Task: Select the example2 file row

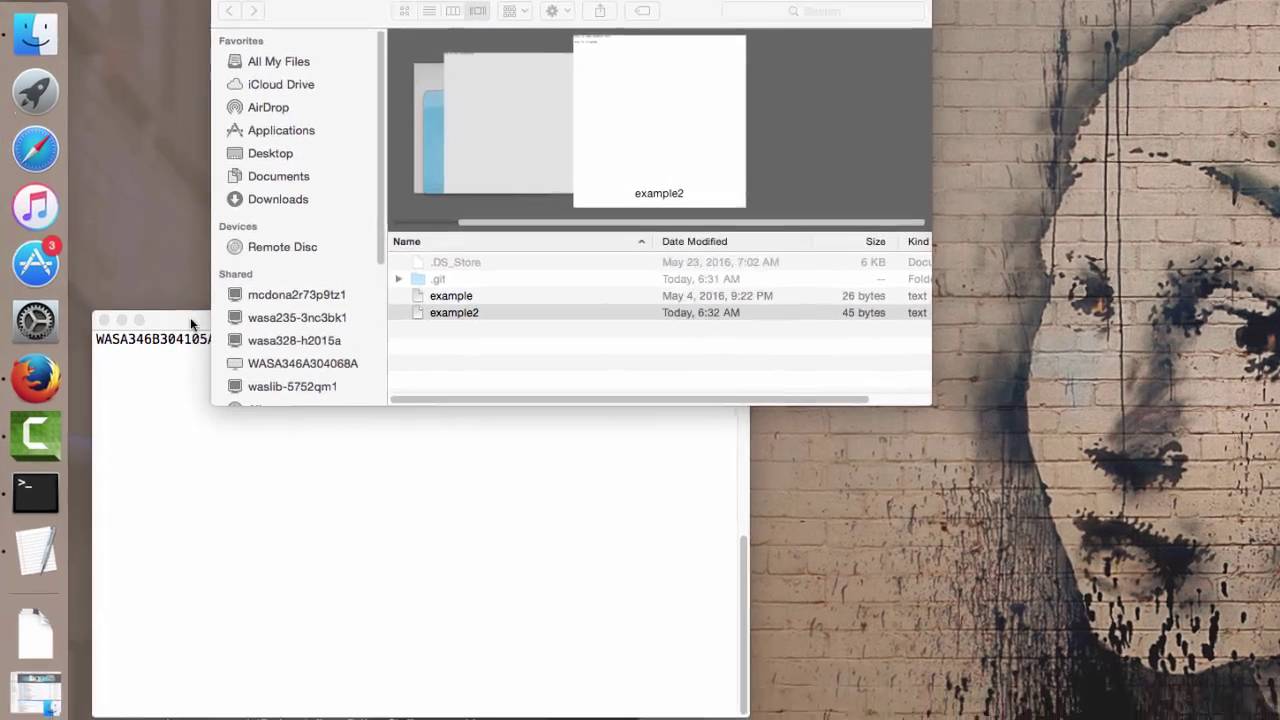Action: (660, 313)
